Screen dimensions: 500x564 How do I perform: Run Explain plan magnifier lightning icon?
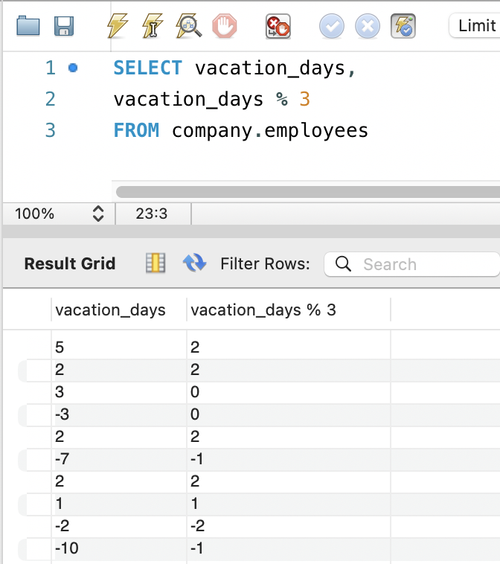coord(188,26)
